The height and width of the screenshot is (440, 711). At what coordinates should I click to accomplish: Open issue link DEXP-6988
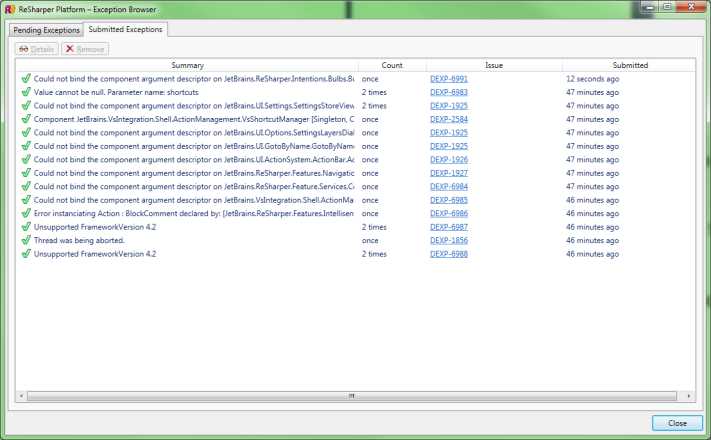click(x=448, y=254)
